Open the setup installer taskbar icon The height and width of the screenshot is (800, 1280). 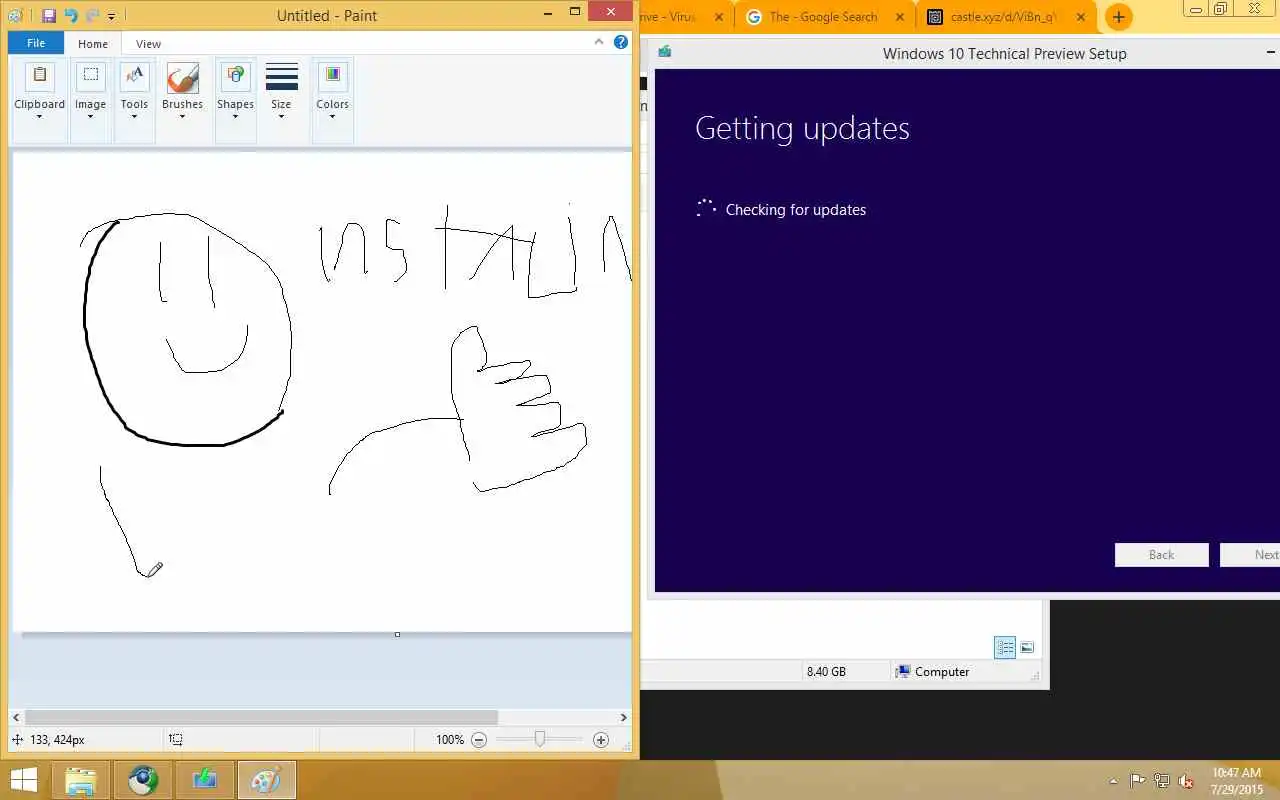coord(205,780)
